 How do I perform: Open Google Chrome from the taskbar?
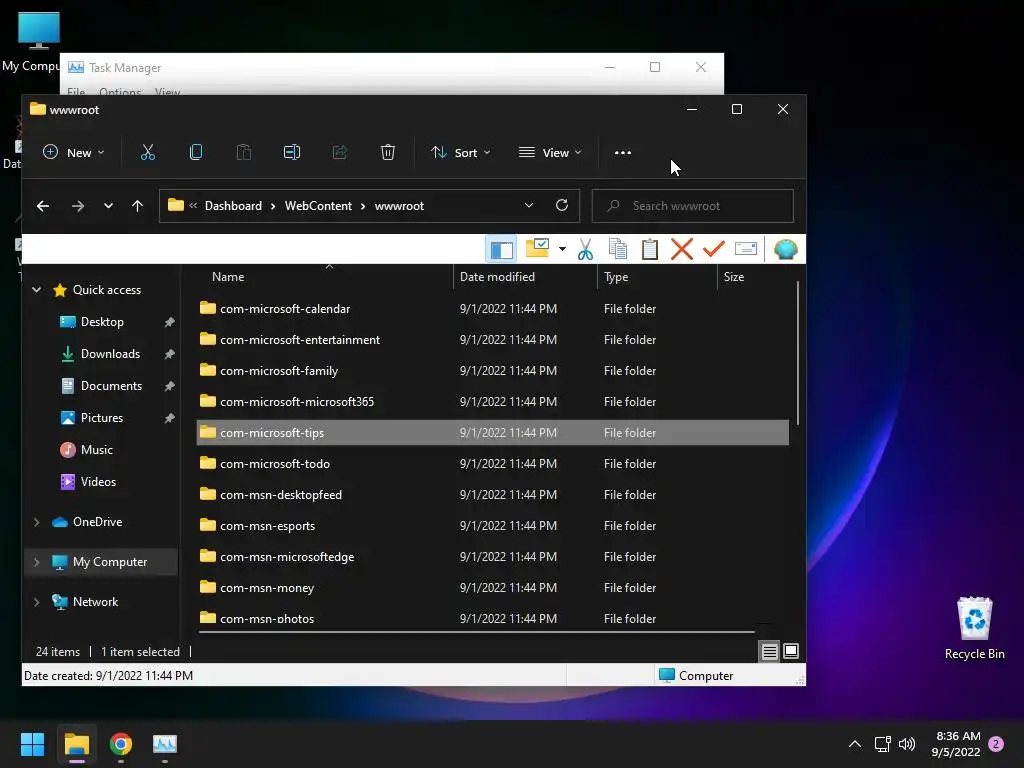click(x=121, y=744)
